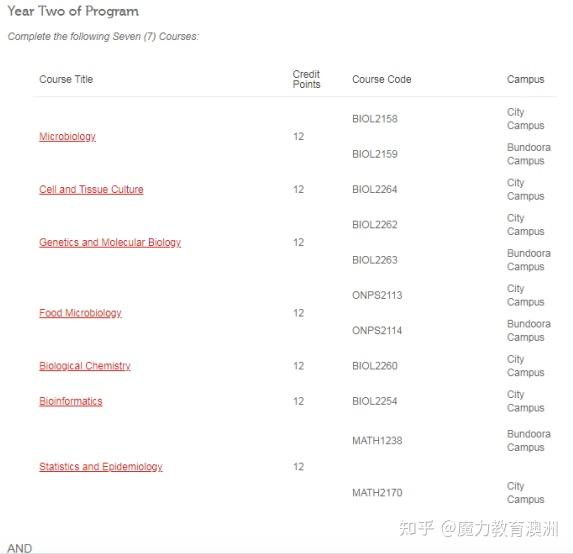Open the Cell and Tissue Culture link
The height and width of the screenshot is (554, 573).
[x=91, y=189]
